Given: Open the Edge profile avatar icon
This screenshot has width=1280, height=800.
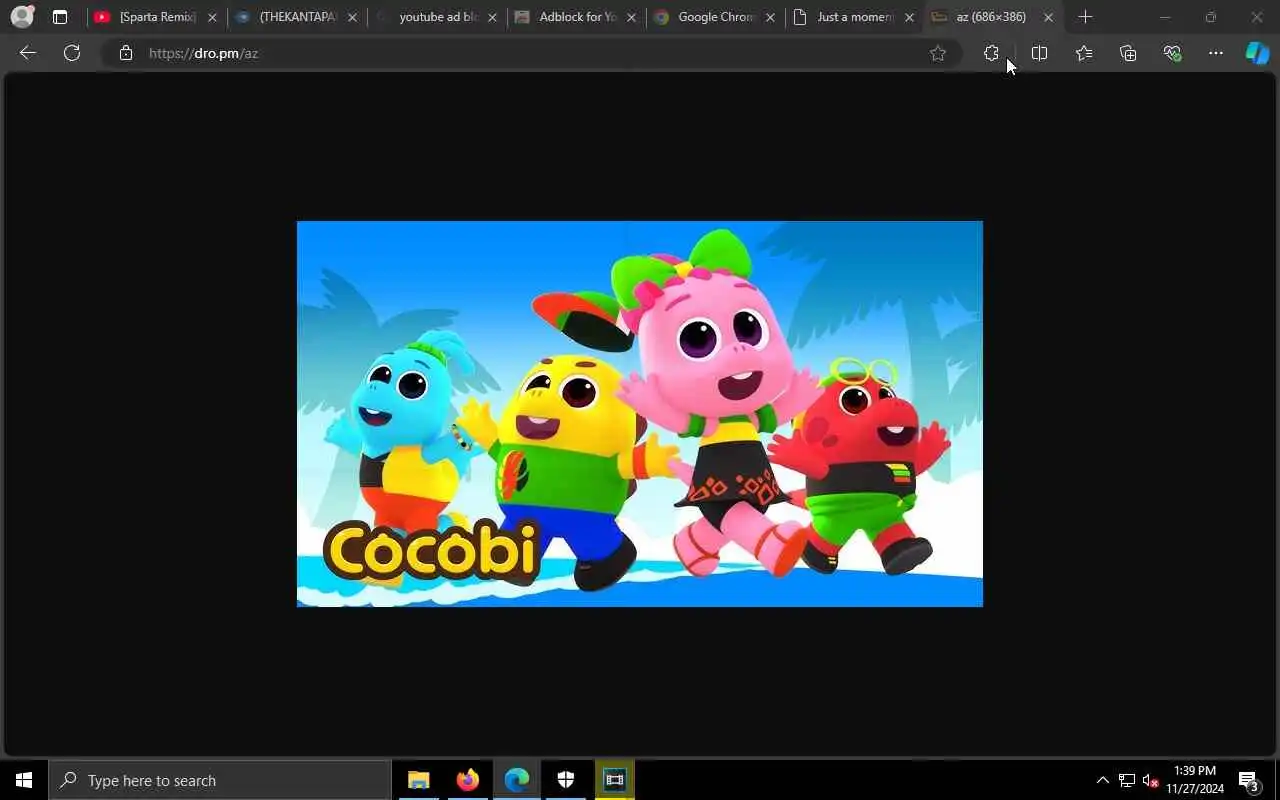Looking at the screenshot, I should (22, 17).
